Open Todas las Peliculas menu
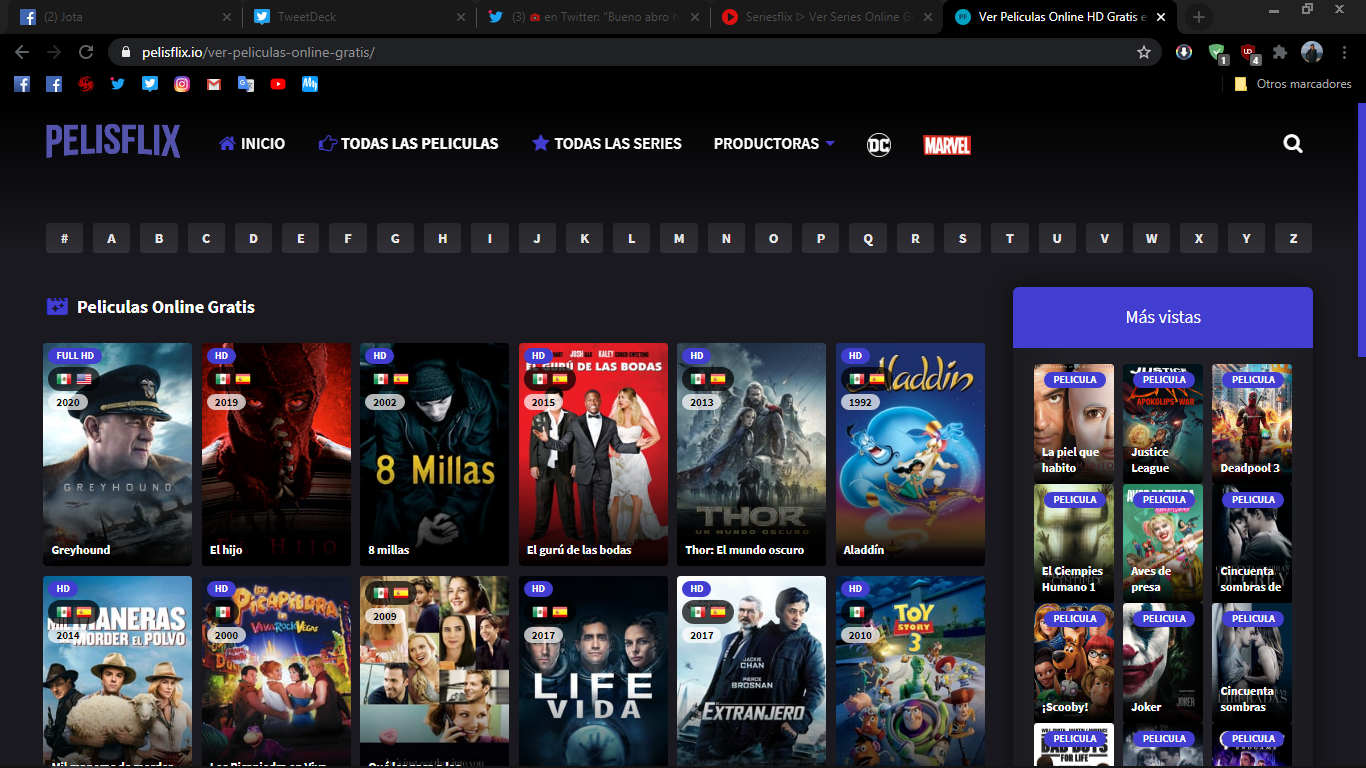Viewport: 1366px width, 768px height. point(408,144)
